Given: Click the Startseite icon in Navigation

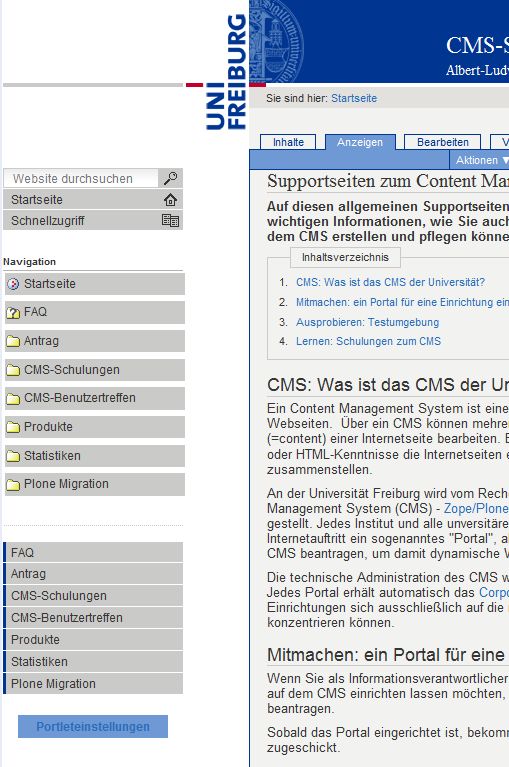Looking at the screenshot, I should coord(13,284).
